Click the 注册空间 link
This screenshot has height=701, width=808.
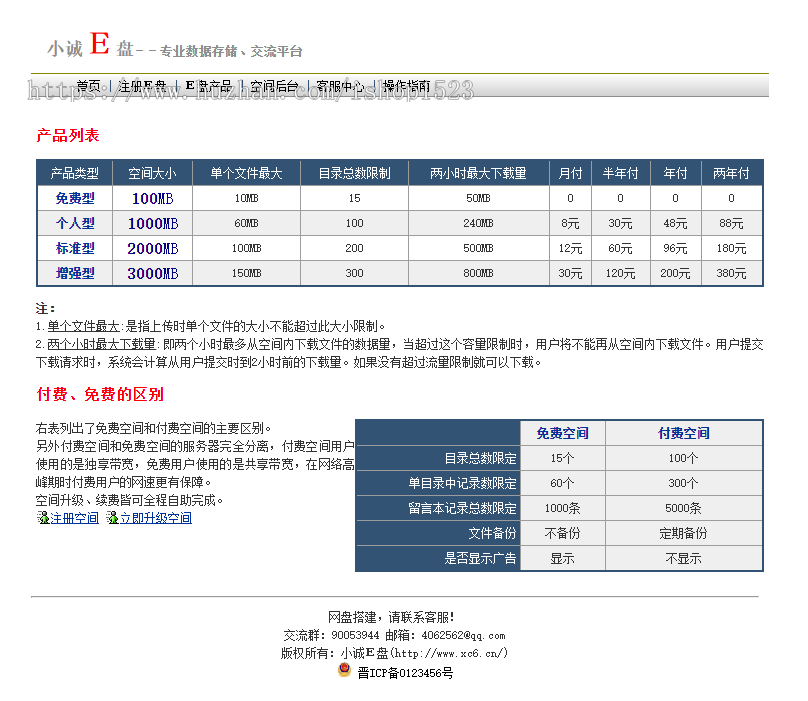(74, 518)
